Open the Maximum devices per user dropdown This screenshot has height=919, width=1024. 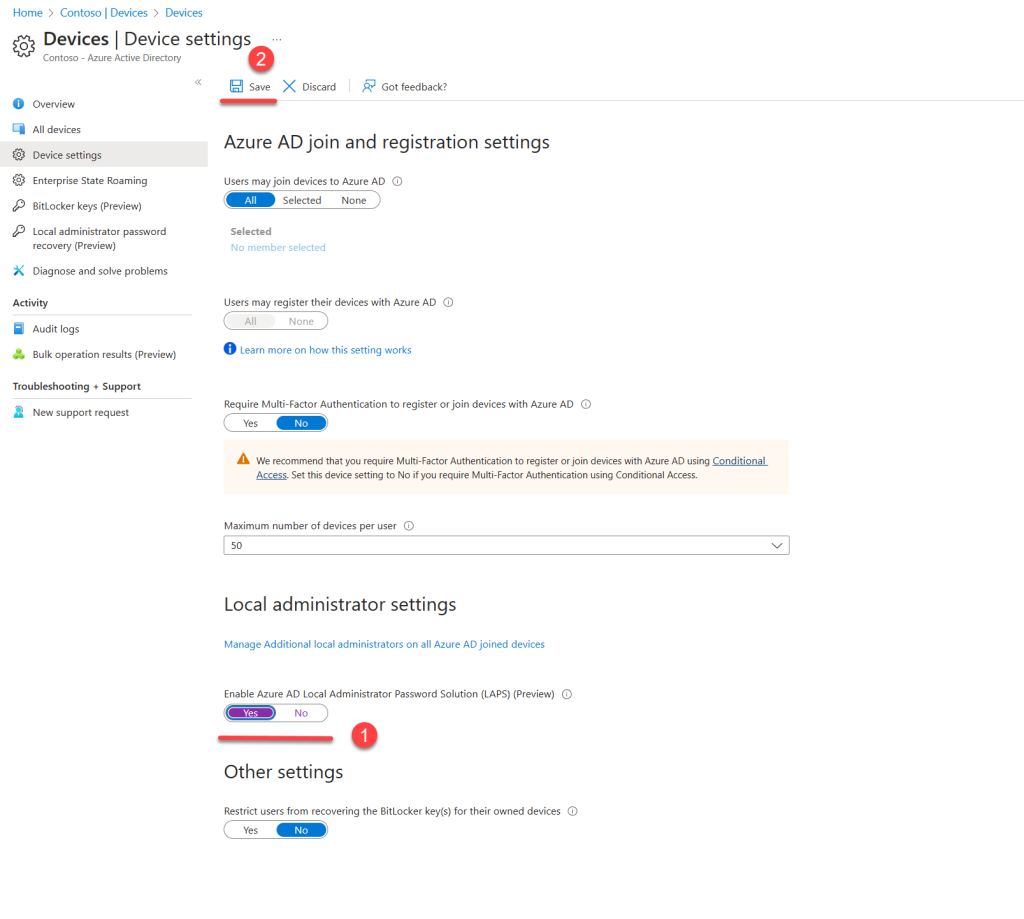[x=777, y=545]
